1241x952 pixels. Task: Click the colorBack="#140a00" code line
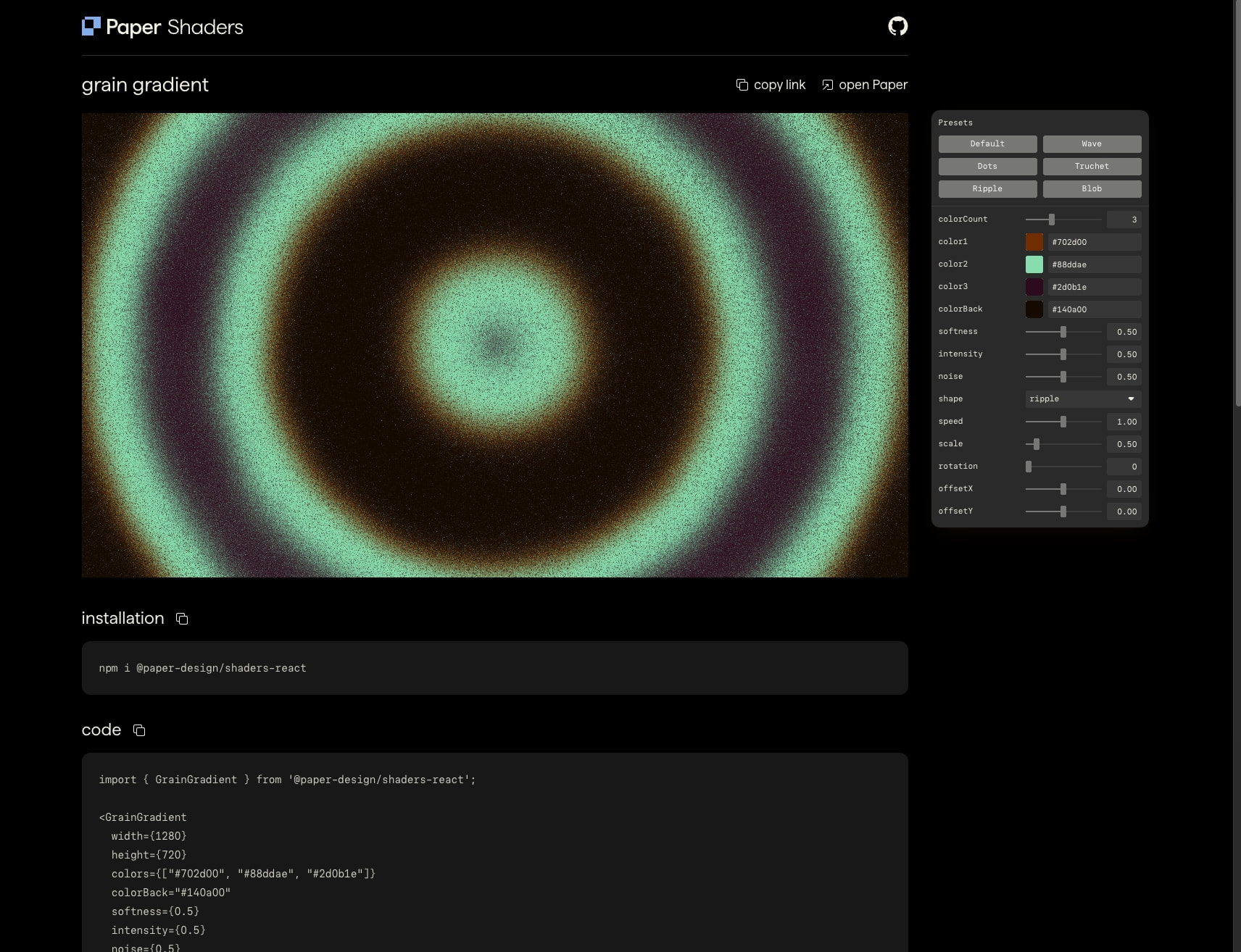(x=171, y=893)
